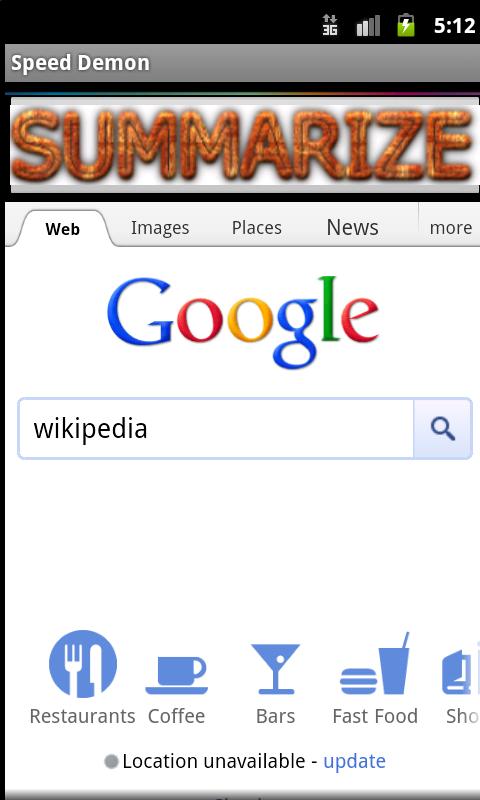Switch to the Images tab
The width and height of the screenshot is (480, 800).
(160, 228)
